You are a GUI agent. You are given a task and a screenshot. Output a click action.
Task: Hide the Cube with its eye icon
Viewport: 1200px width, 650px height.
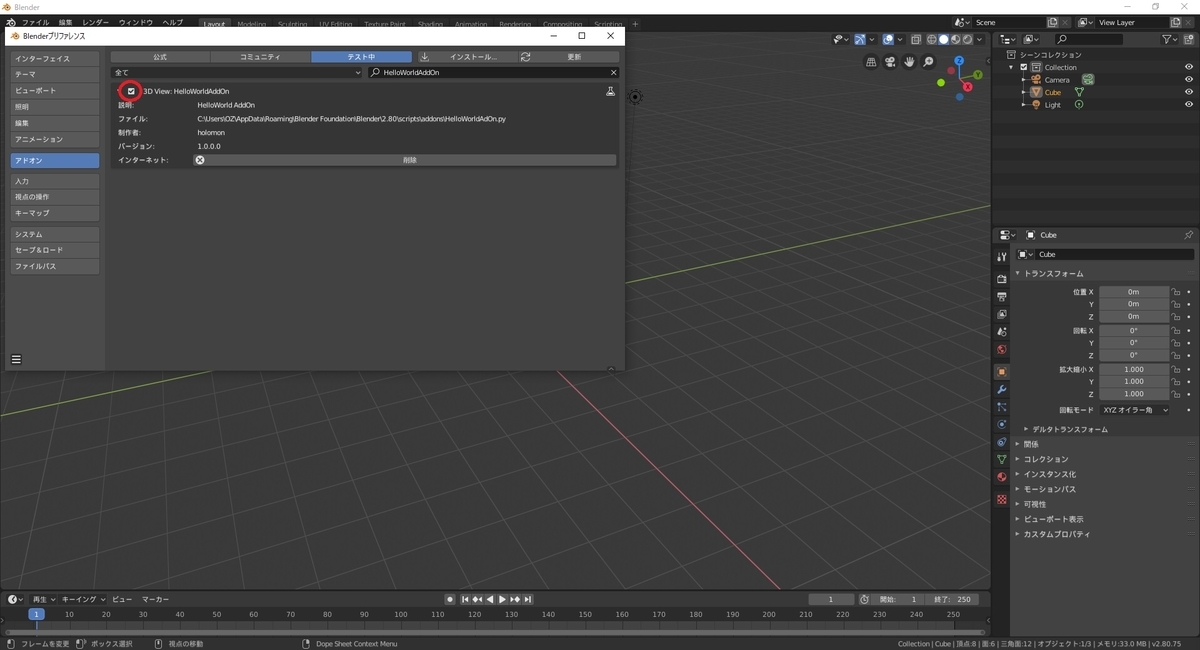(1189, 92)
